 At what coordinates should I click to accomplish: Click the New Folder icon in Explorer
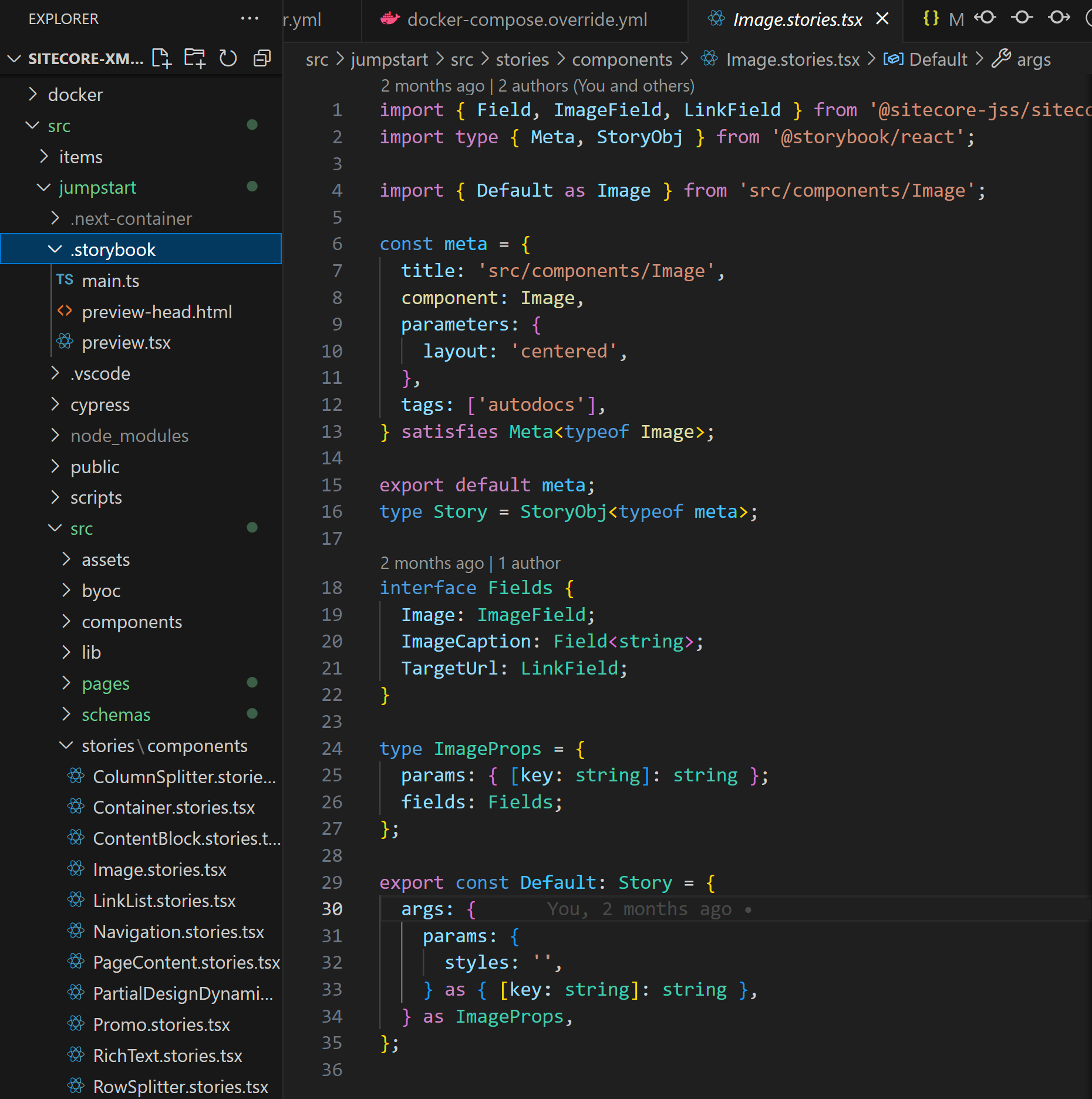point(195,59)
